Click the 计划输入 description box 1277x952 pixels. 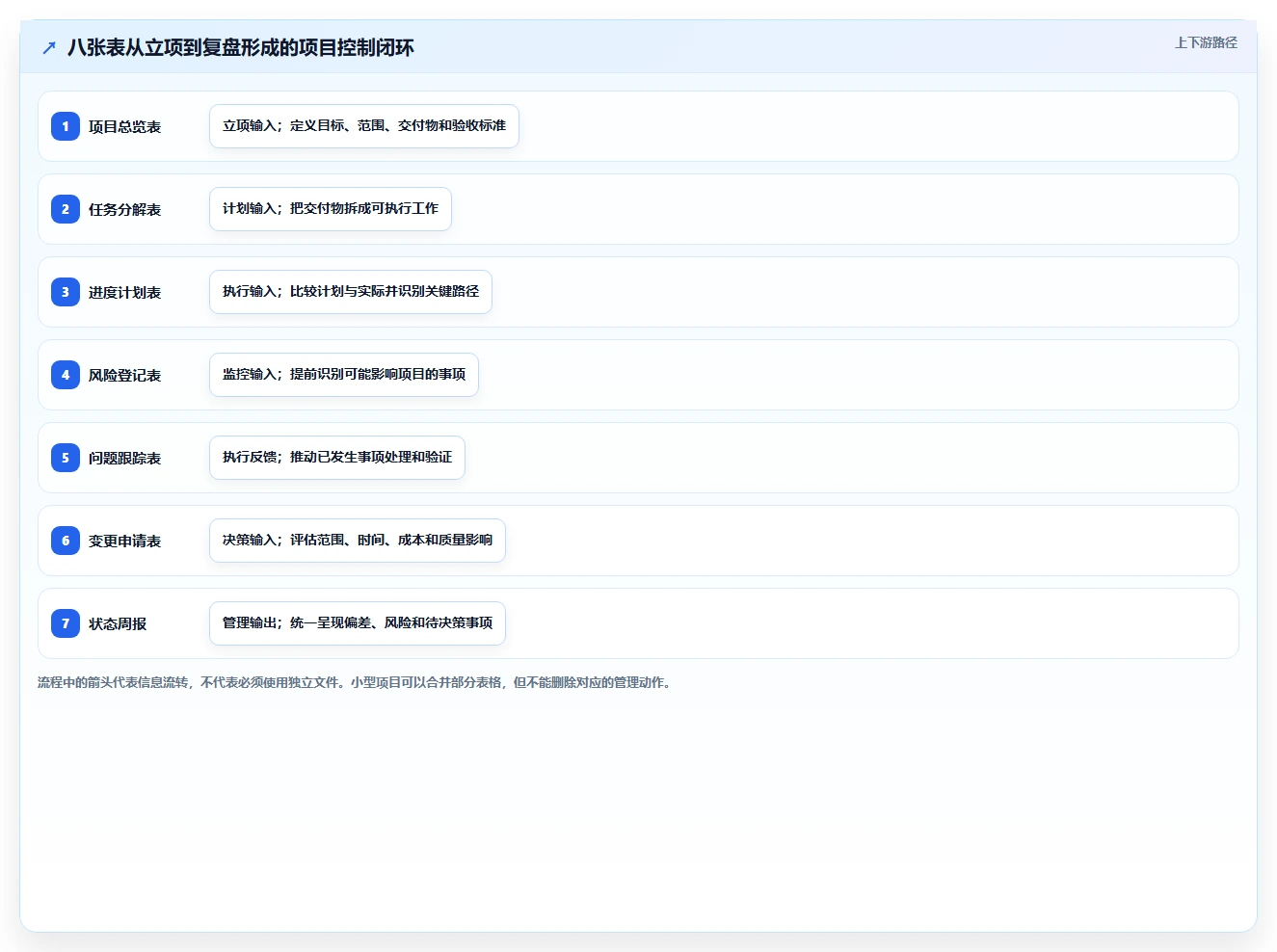[331, 209]
